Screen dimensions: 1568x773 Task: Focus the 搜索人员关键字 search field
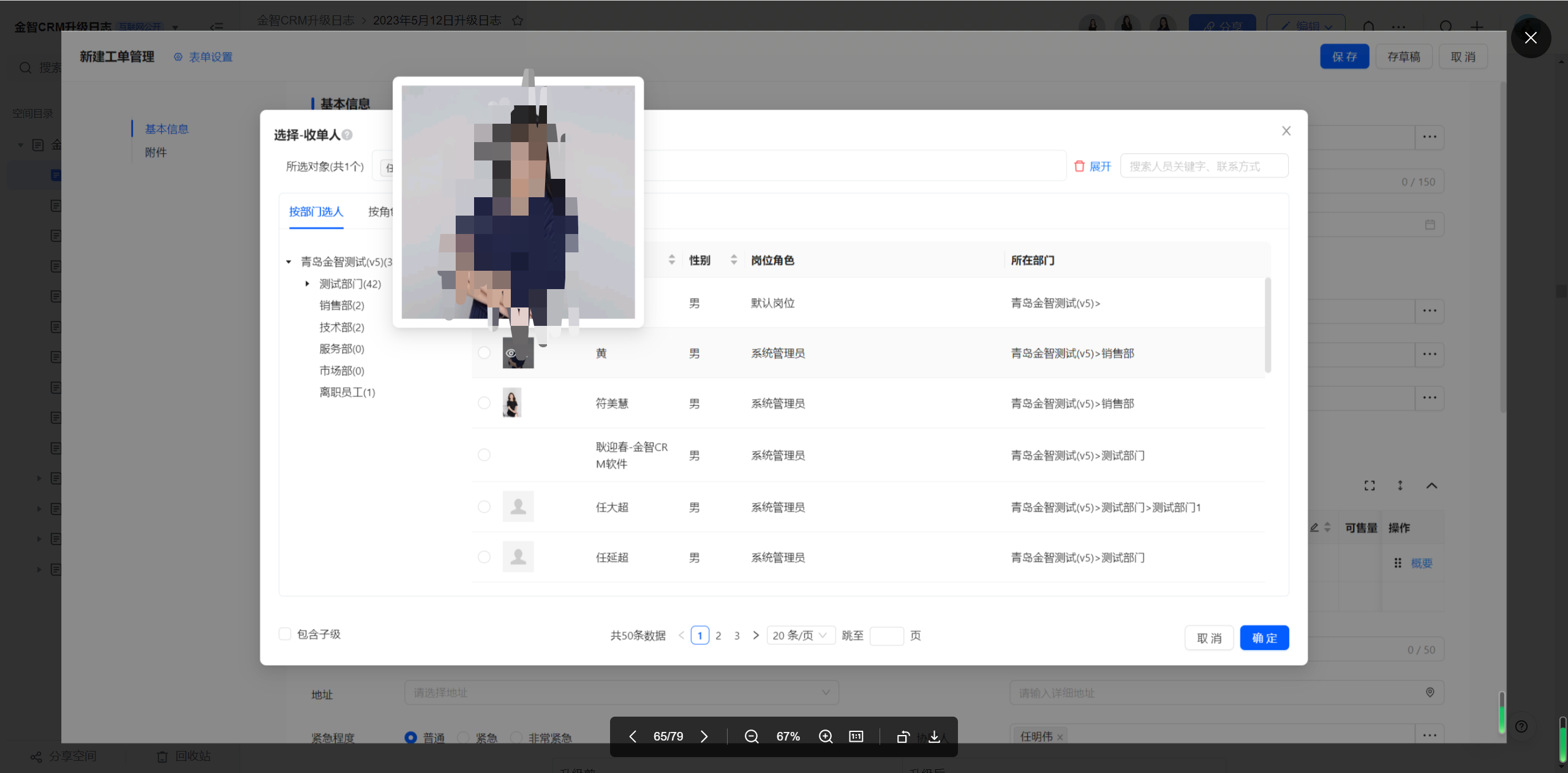point(1204,166)
